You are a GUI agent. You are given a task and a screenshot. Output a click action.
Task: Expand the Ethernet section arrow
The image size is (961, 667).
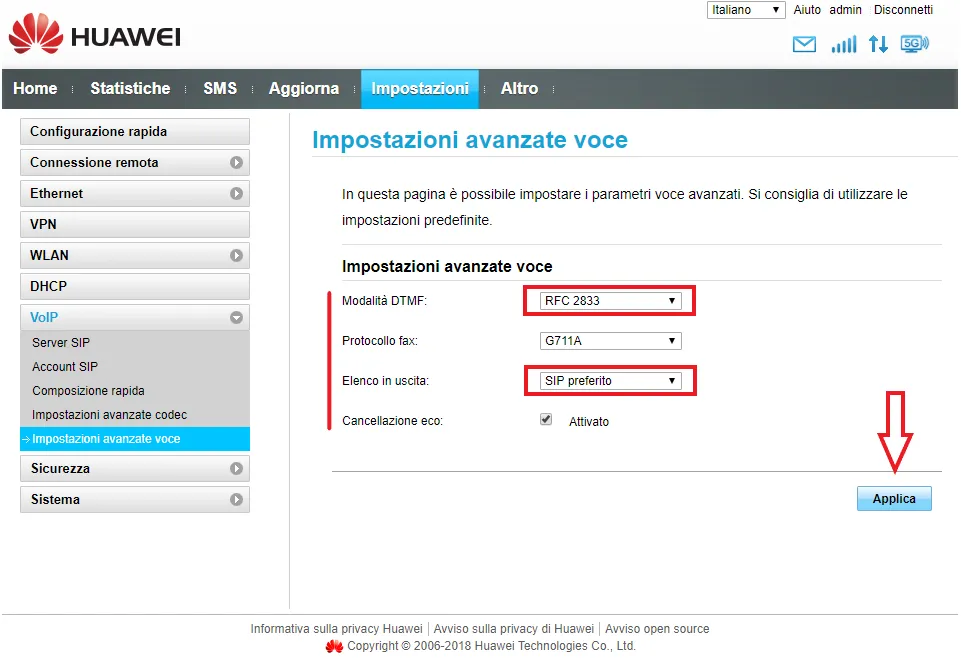[x=236, y=194]
